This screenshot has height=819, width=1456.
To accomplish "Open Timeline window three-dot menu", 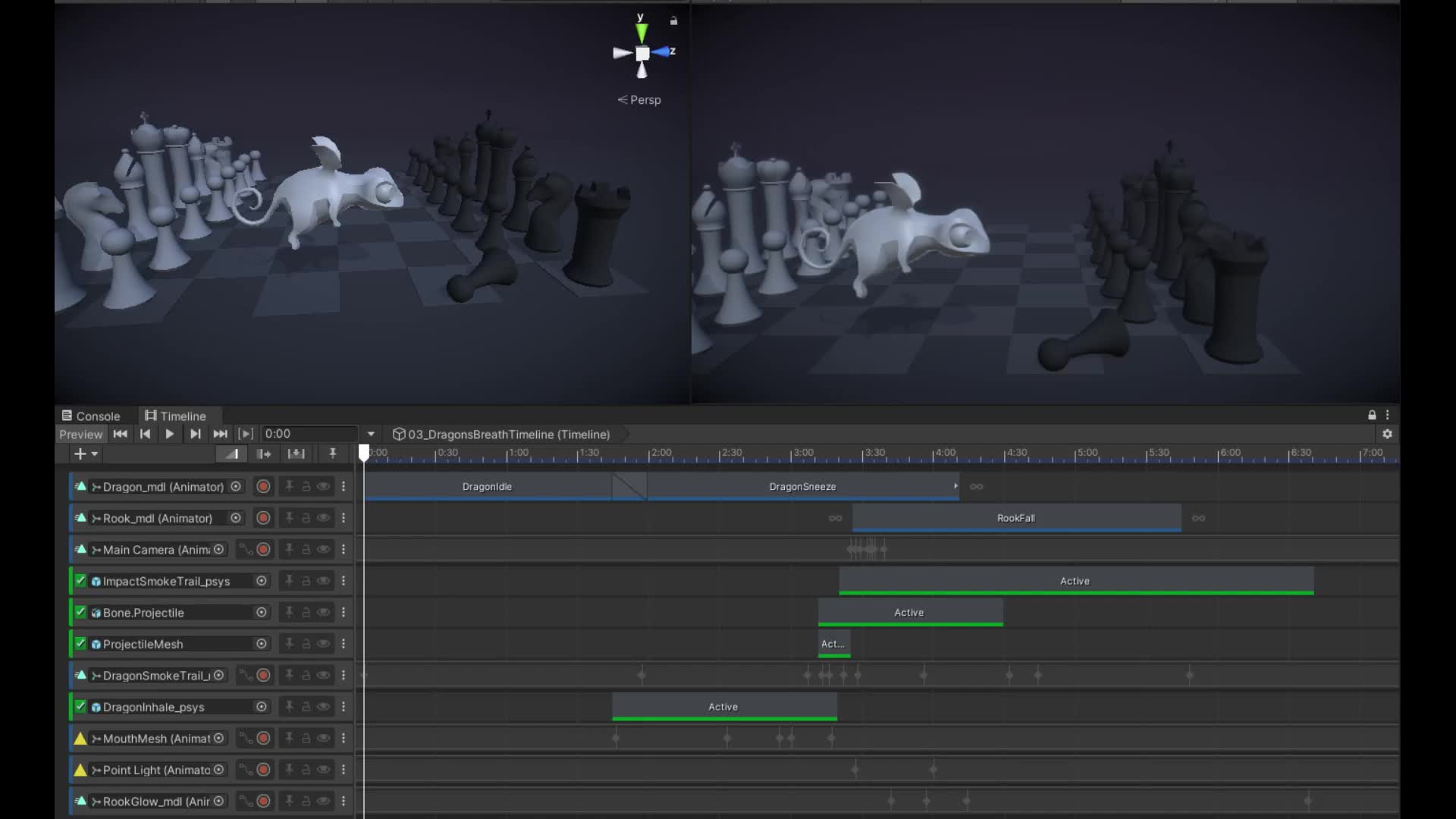I will pyautogui.click(x=1388, y=415).
